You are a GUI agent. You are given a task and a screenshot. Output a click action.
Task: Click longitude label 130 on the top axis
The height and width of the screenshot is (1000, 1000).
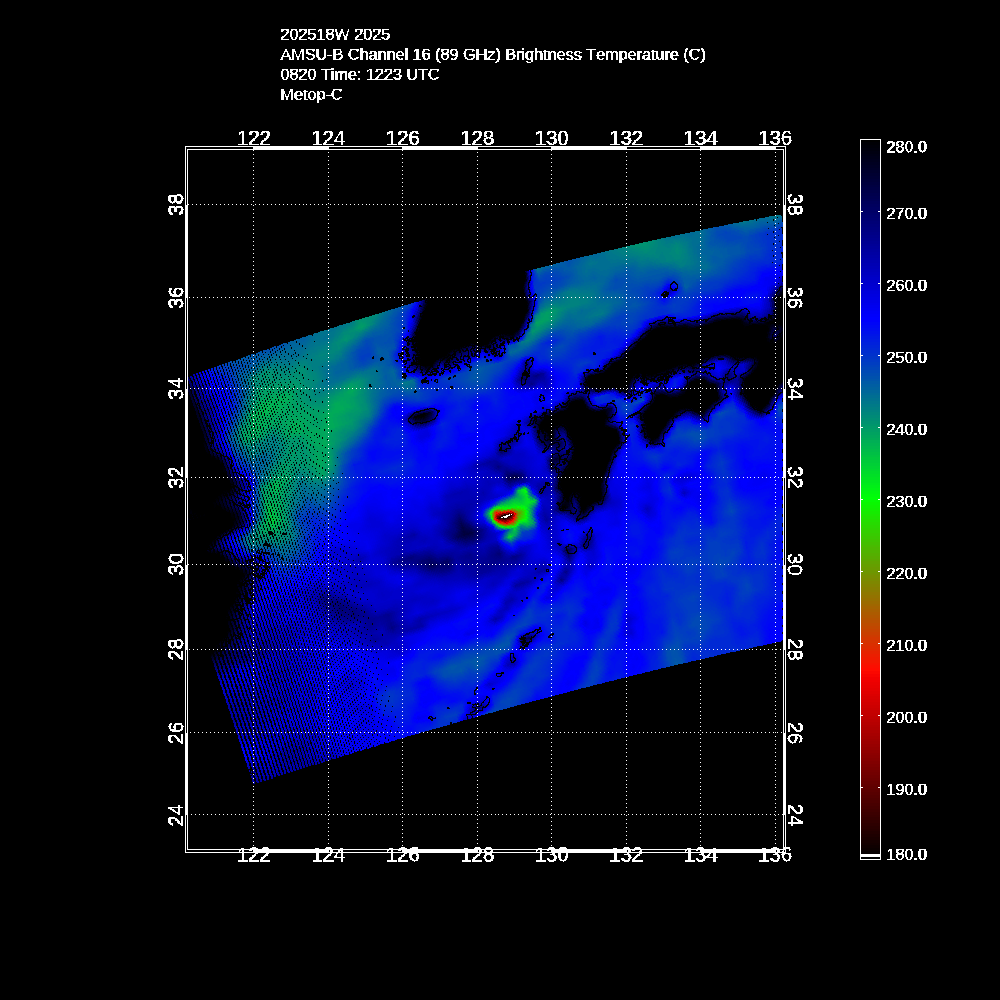(551, 138)
